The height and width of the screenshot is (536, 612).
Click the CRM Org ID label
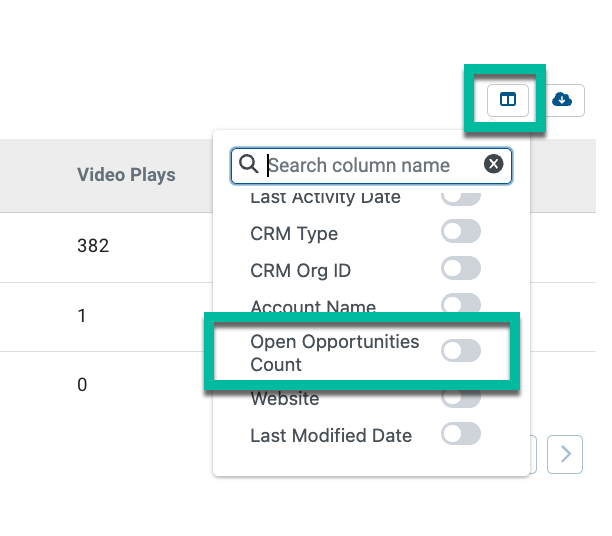(301, 271)
